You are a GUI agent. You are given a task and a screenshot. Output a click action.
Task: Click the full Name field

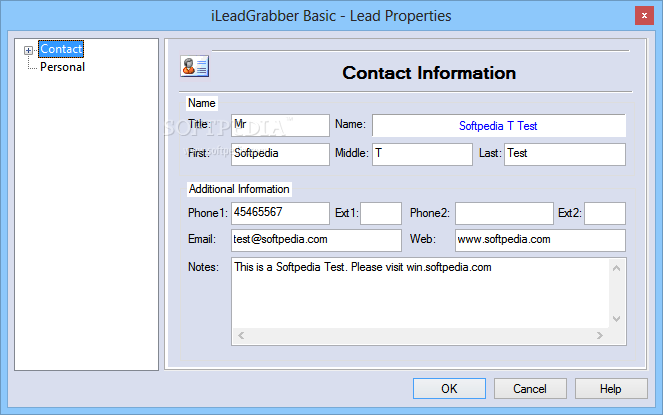499,125
